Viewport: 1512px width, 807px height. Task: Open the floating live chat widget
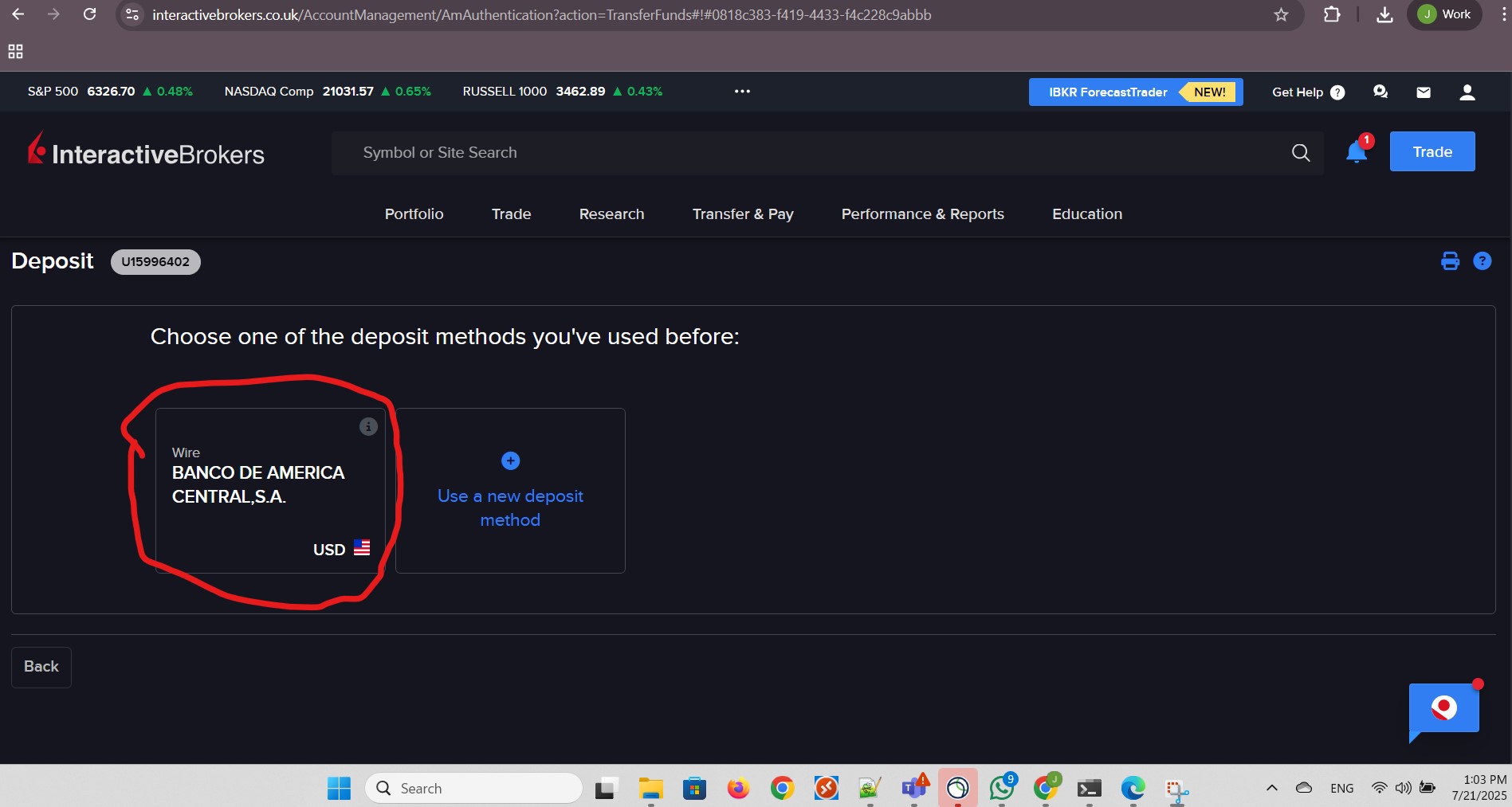tap(1443, 709)
